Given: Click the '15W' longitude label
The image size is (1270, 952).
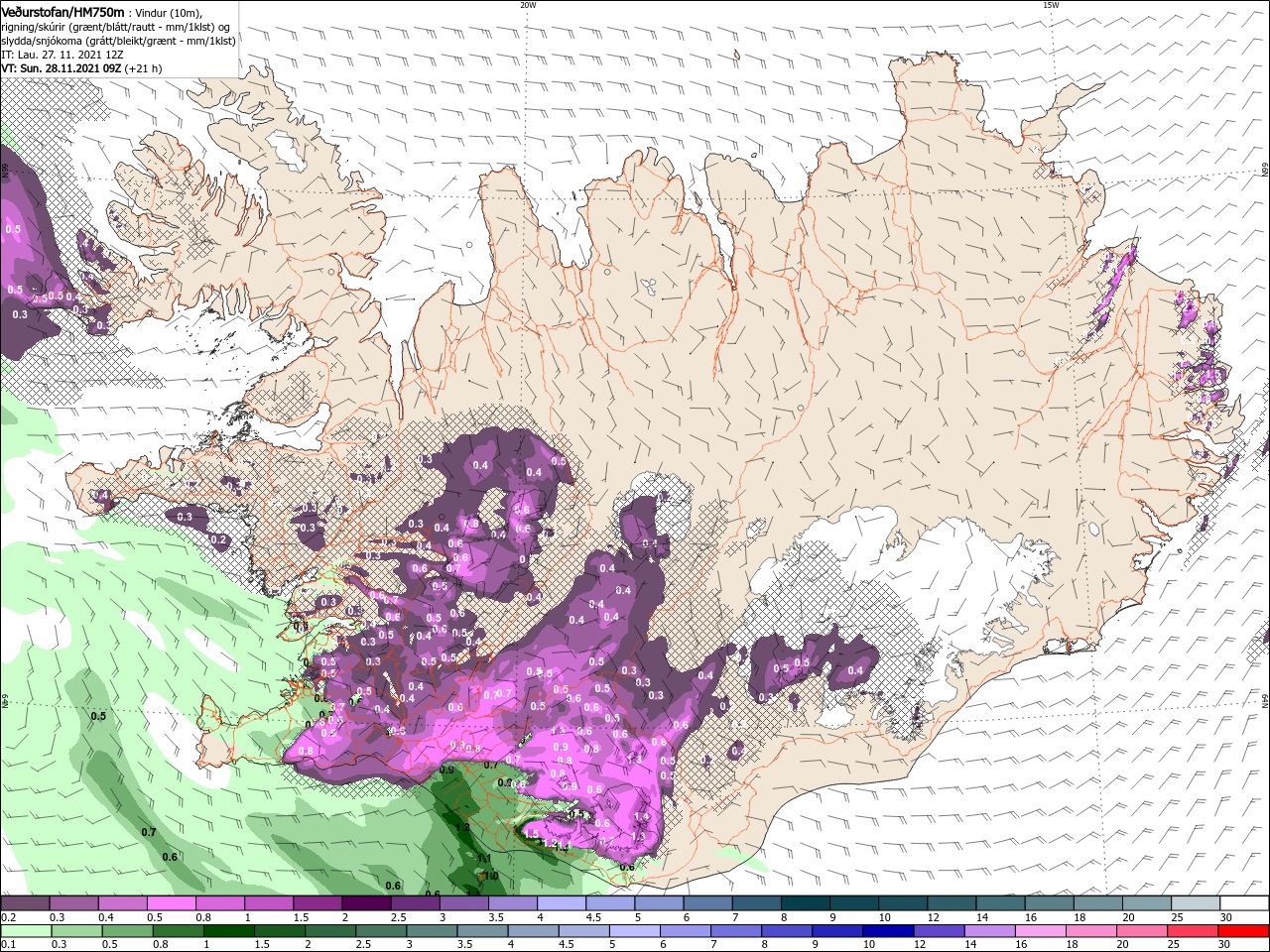Looking at the screenshot, I should coord(1051,5).
